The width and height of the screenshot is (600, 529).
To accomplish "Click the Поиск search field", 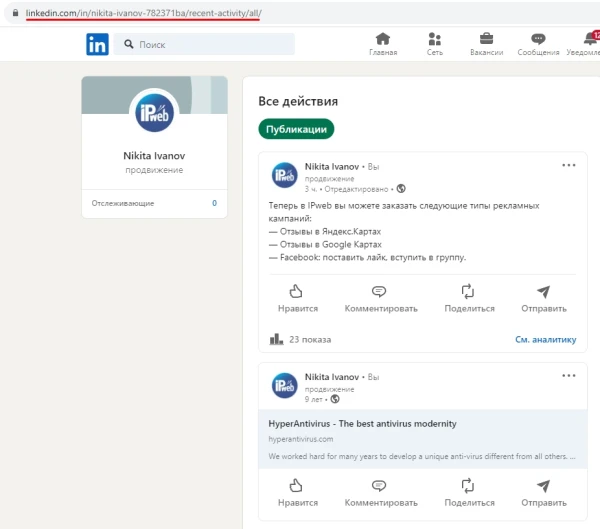I will (205, 44).
